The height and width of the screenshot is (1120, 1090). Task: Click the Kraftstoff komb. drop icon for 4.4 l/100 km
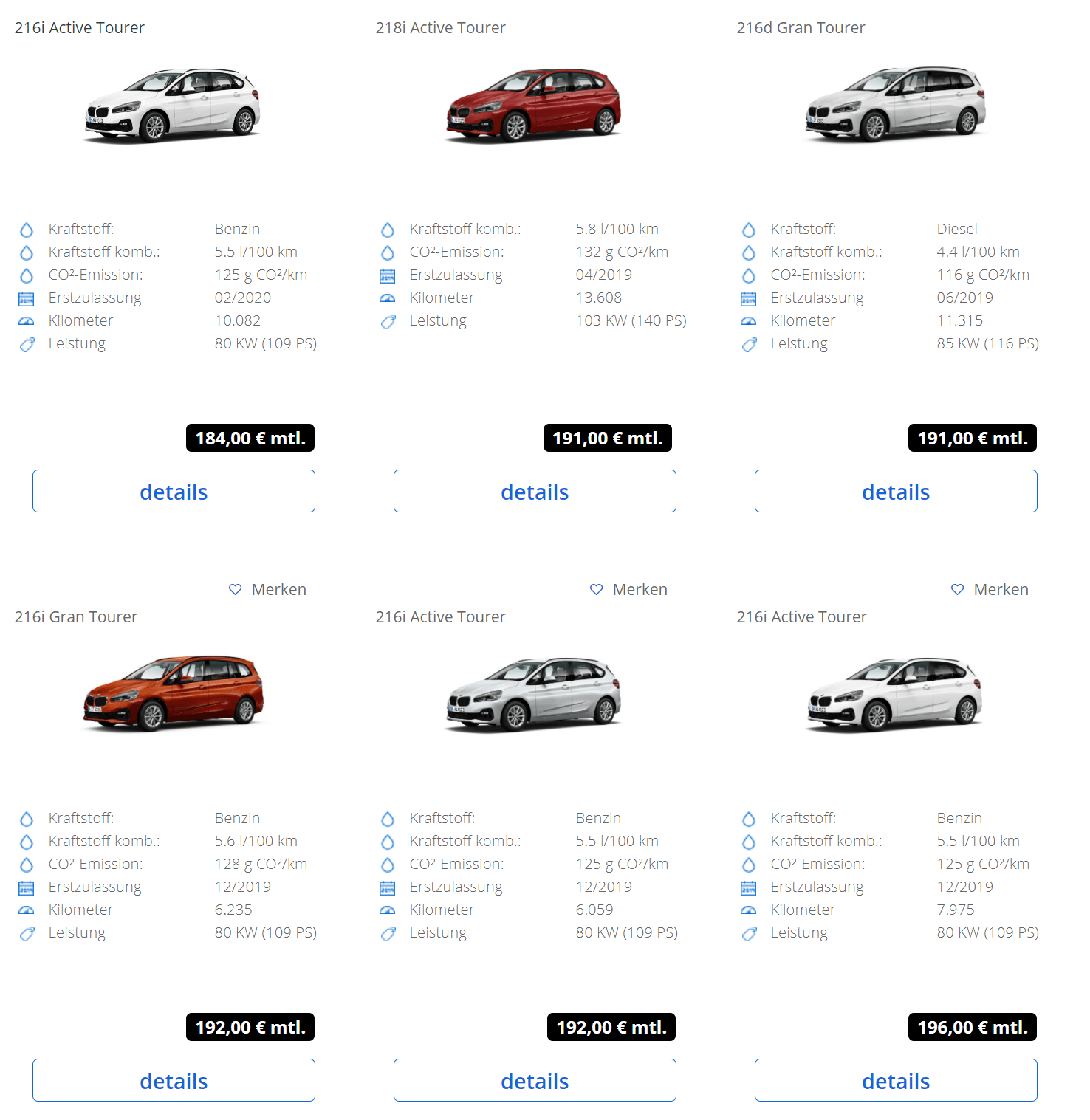[749, 252]
